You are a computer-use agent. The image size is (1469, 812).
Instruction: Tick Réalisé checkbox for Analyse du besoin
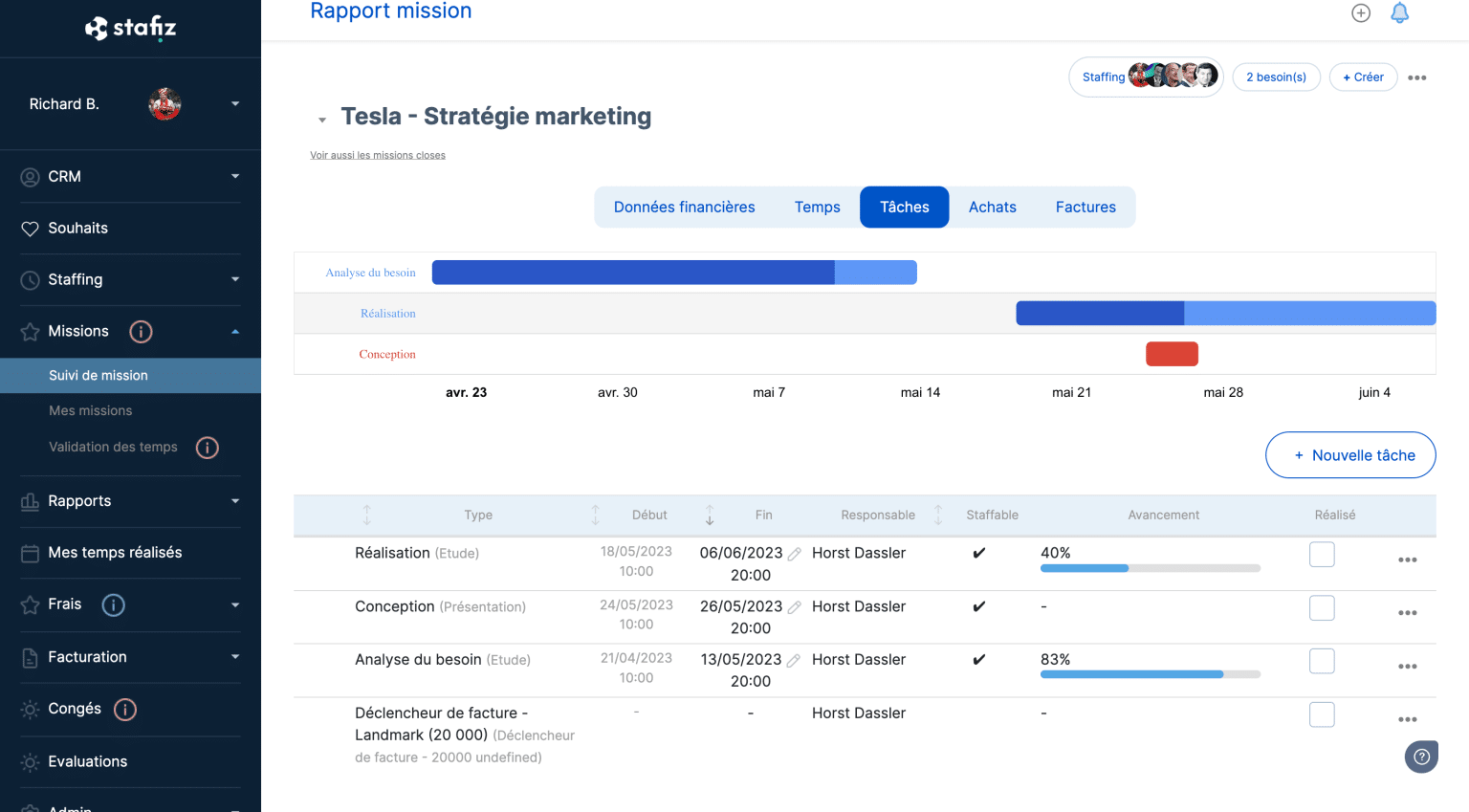pyautogui.click(x=1322, y=661)
